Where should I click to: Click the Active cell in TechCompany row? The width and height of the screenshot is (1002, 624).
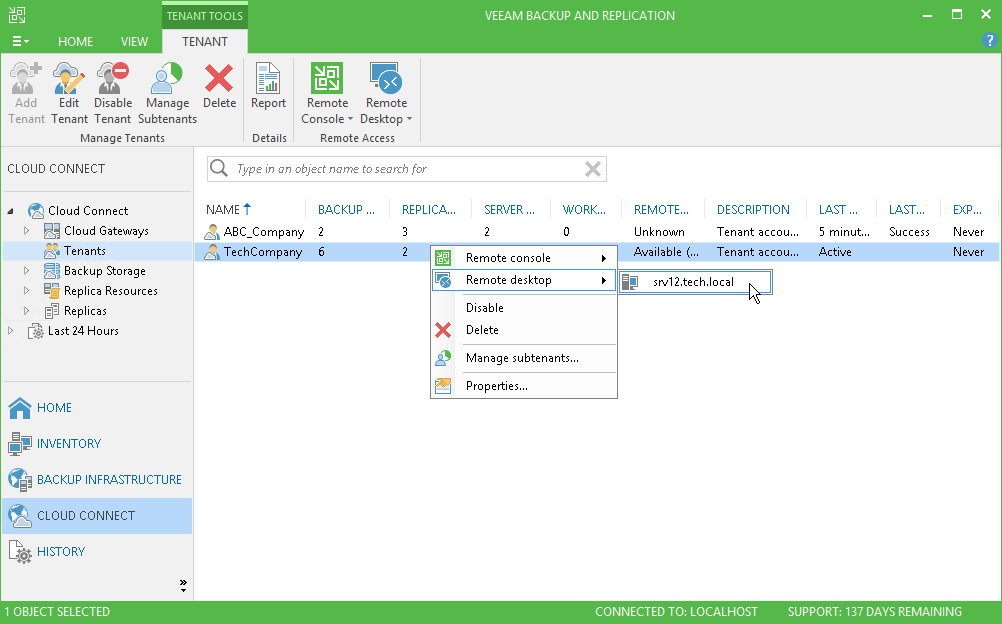835,252
